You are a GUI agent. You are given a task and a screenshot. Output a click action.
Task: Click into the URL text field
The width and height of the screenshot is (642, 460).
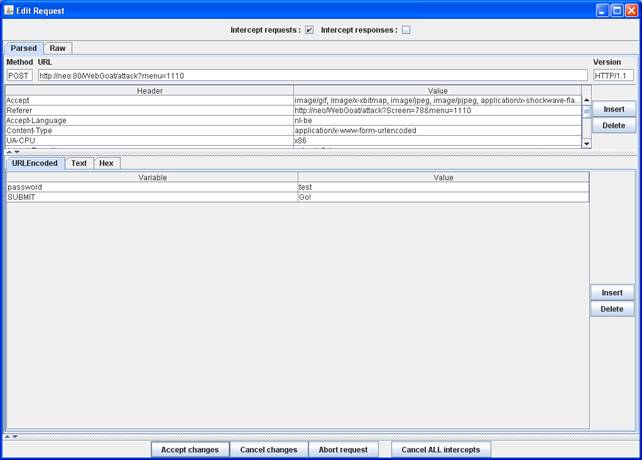[312, 75]
